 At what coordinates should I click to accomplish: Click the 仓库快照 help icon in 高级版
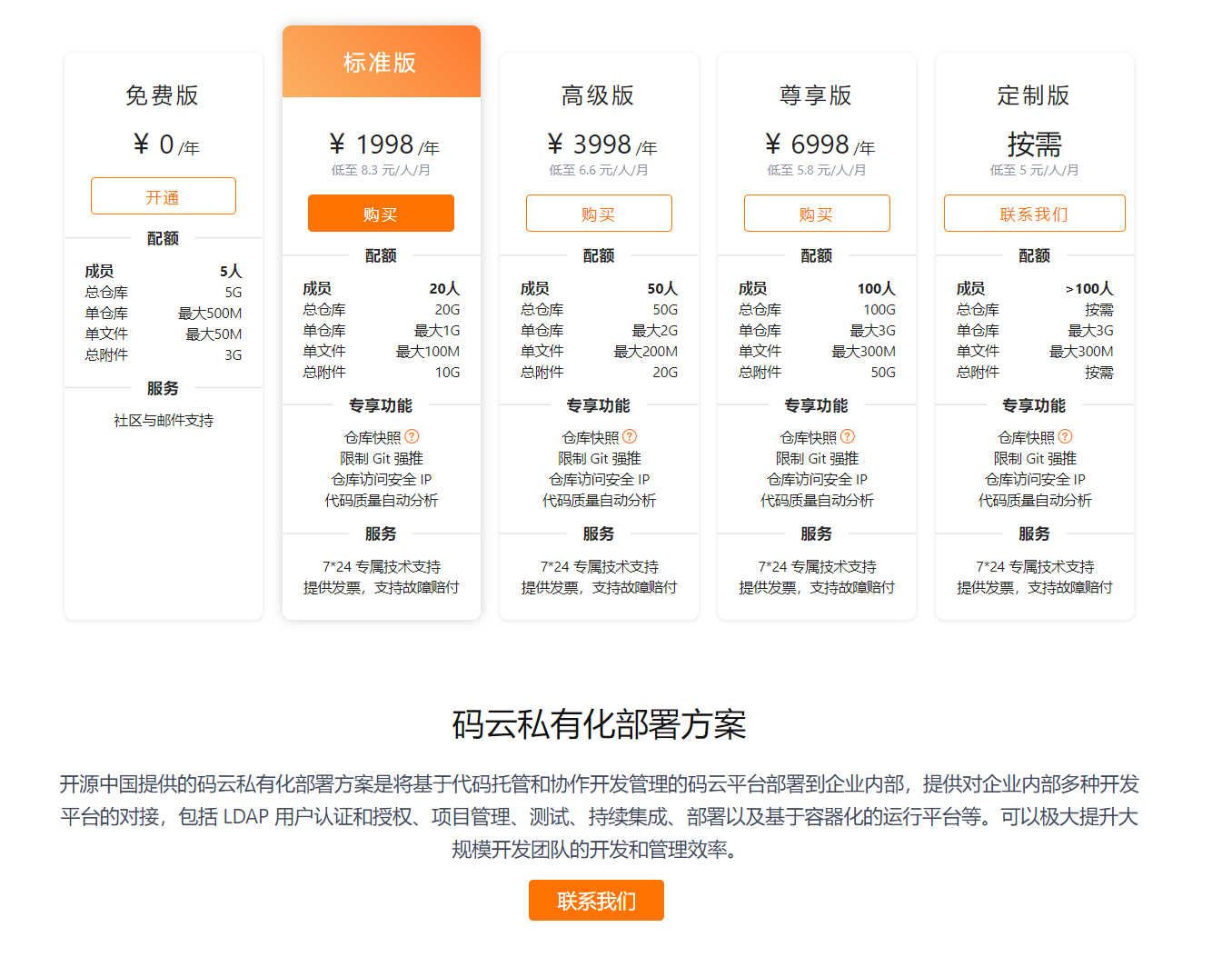pos(630,437)
